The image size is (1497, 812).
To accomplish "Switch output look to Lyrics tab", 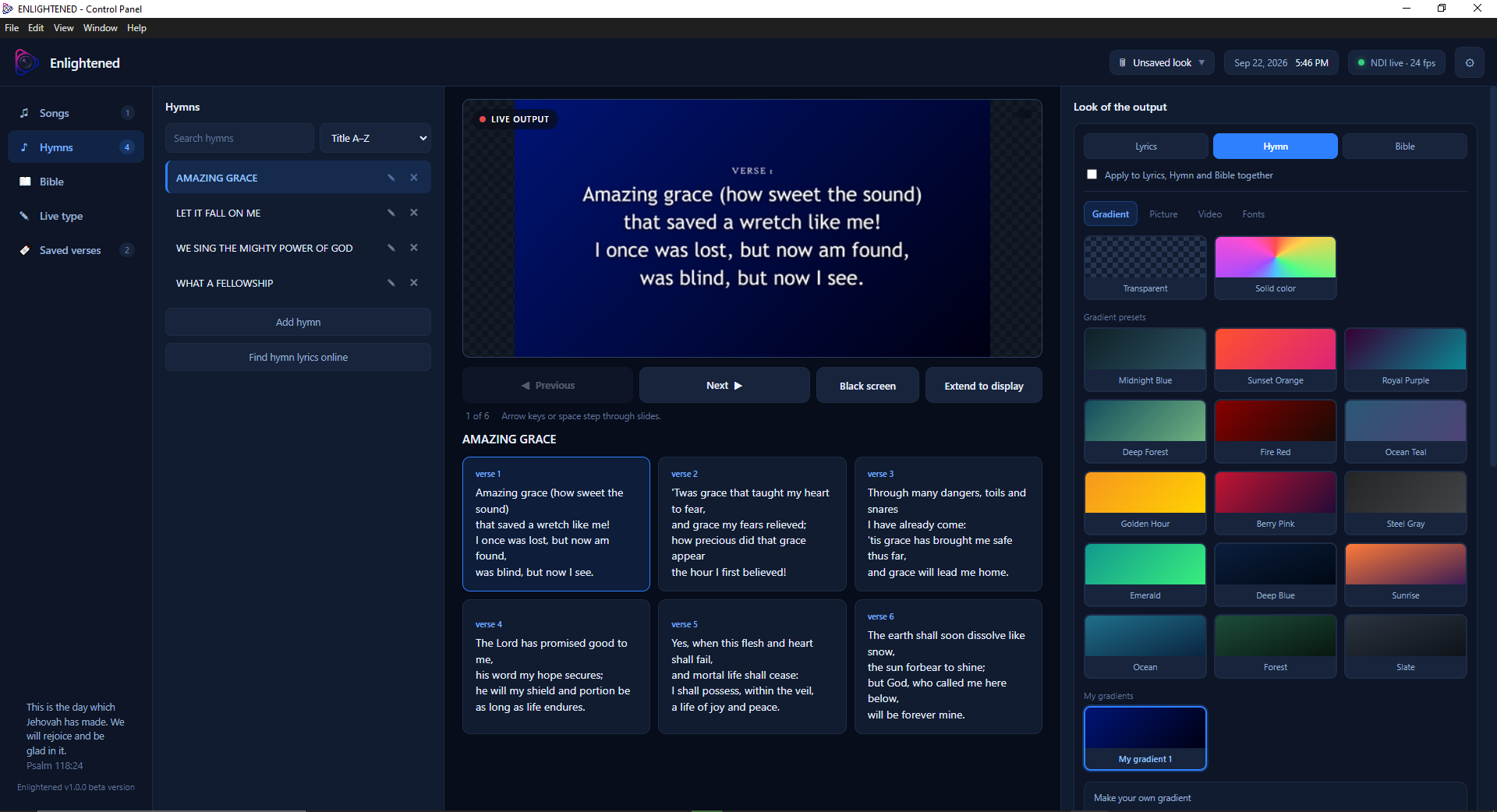I will coord(1146,147).
